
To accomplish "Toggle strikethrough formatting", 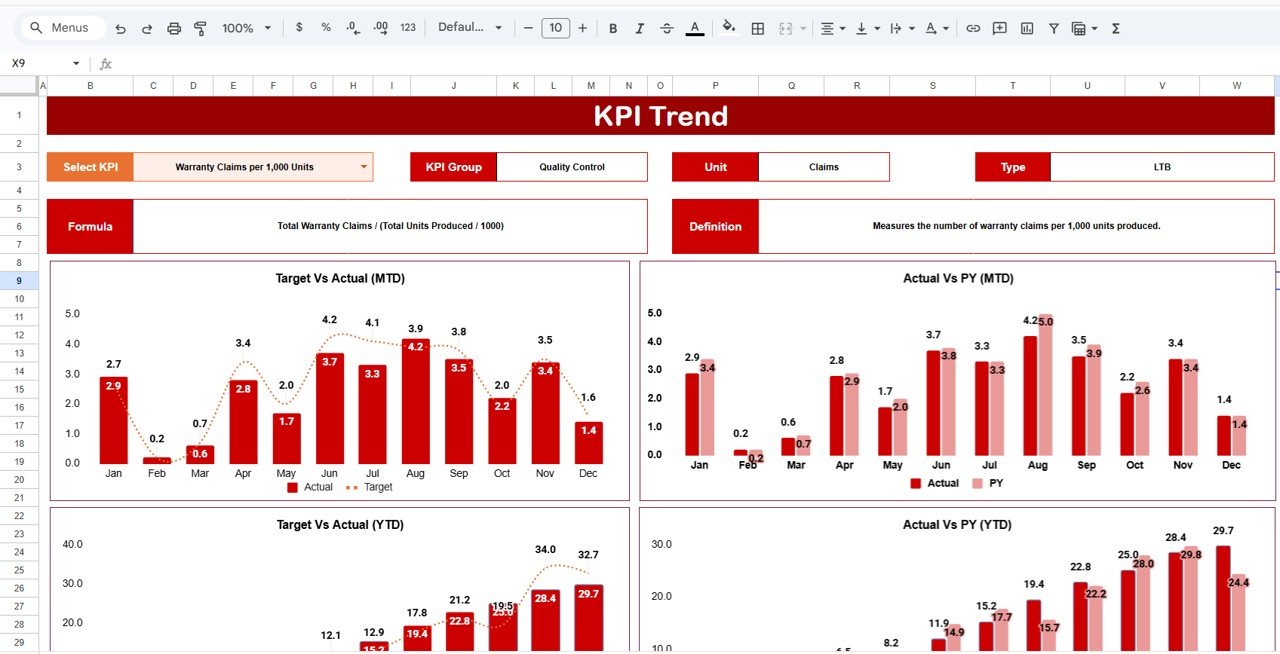I will (x=667, y=28).
